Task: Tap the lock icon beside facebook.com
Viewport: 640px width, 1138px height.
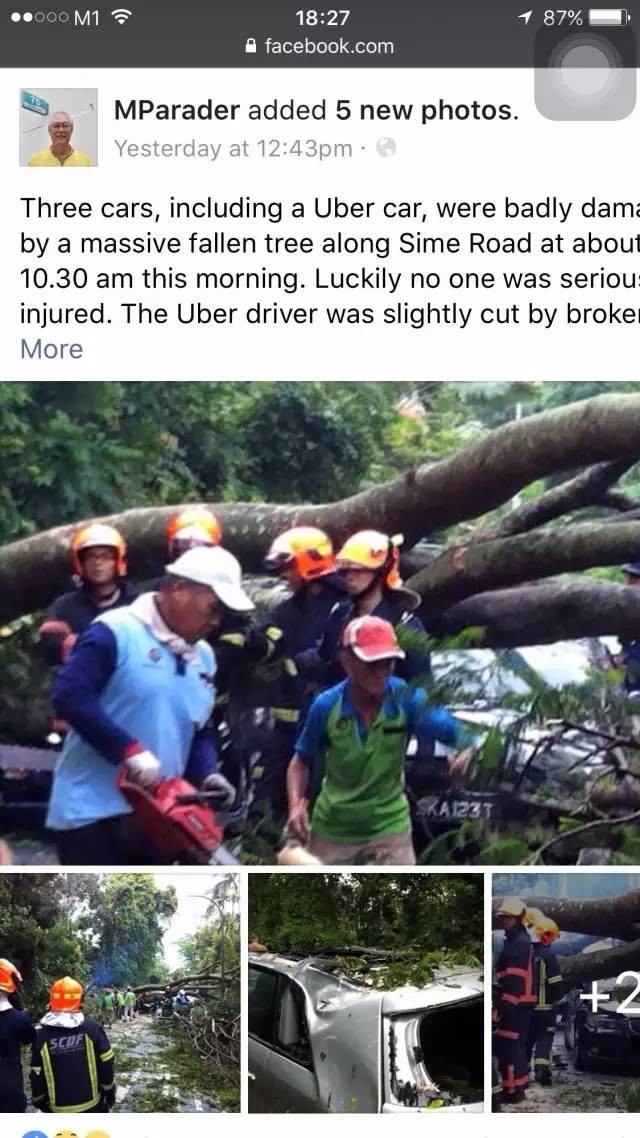Action: [251, 46]
